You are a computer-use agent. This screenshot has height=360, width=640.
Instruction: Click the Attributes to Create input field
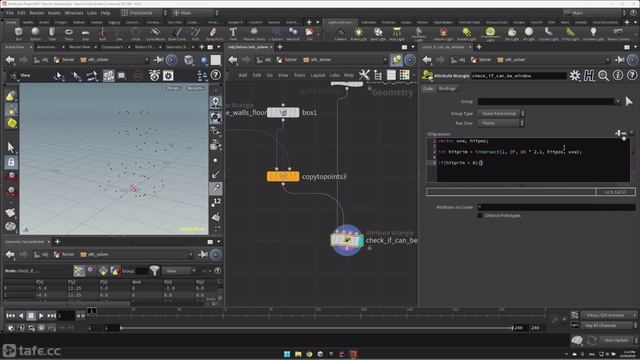click(x=556, y=207)
